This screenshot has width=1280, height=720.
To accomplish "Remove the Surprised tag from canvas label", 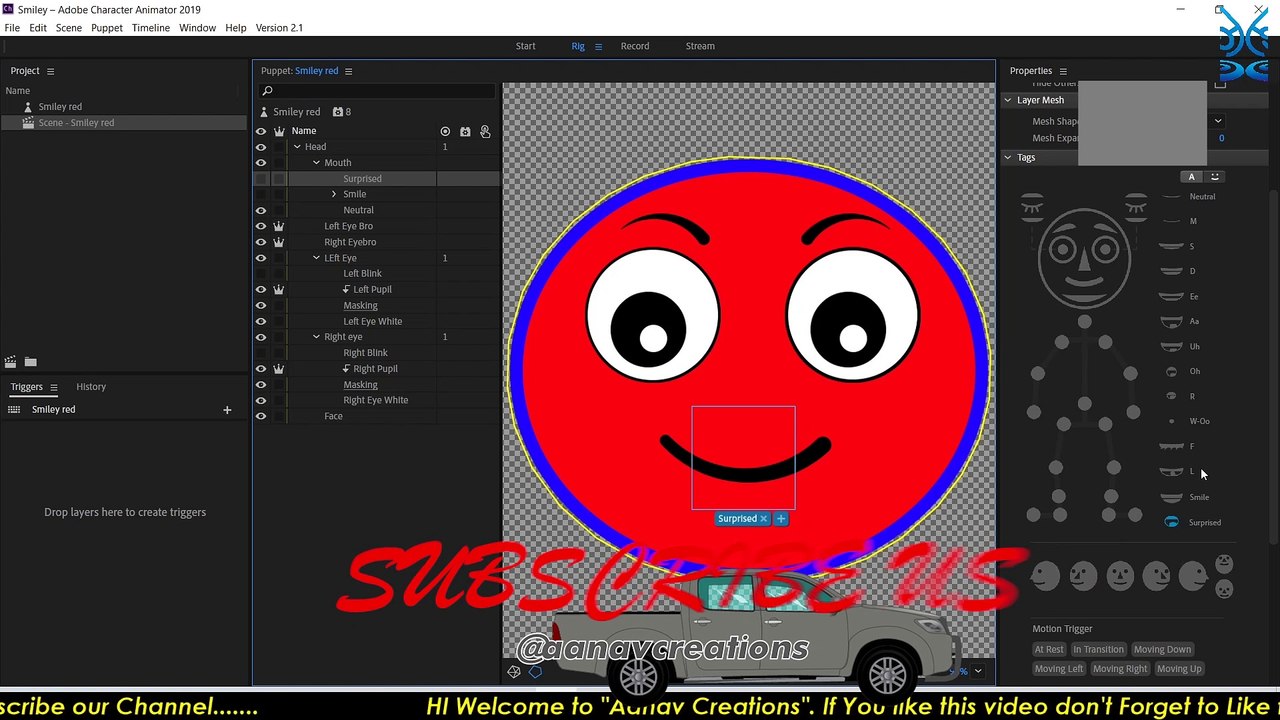I will tap(763, 519).
